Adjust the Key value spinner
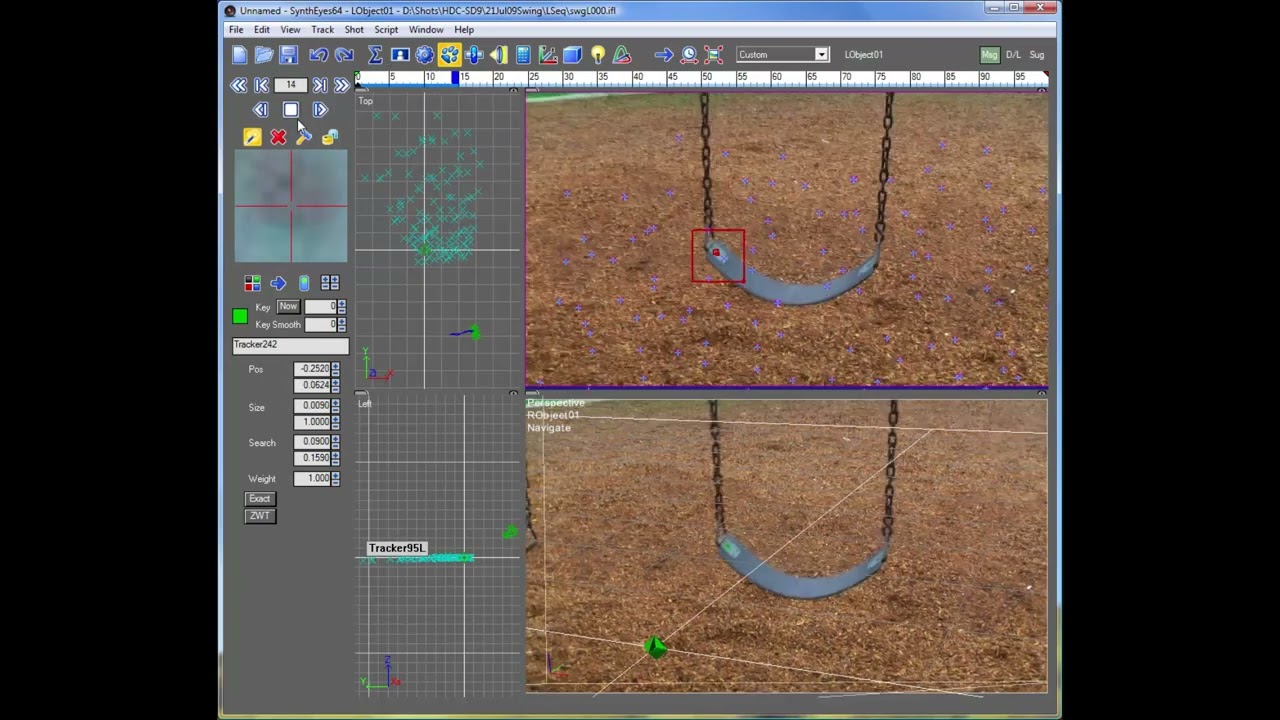This screenshot has width=1280, height=720. click(341, 307)
